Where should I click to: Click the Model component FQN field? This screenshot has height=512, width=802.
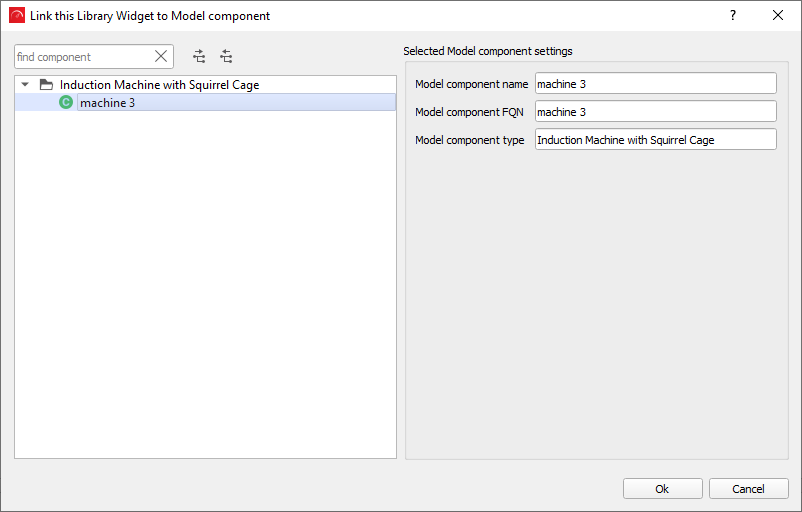[655, 112]
